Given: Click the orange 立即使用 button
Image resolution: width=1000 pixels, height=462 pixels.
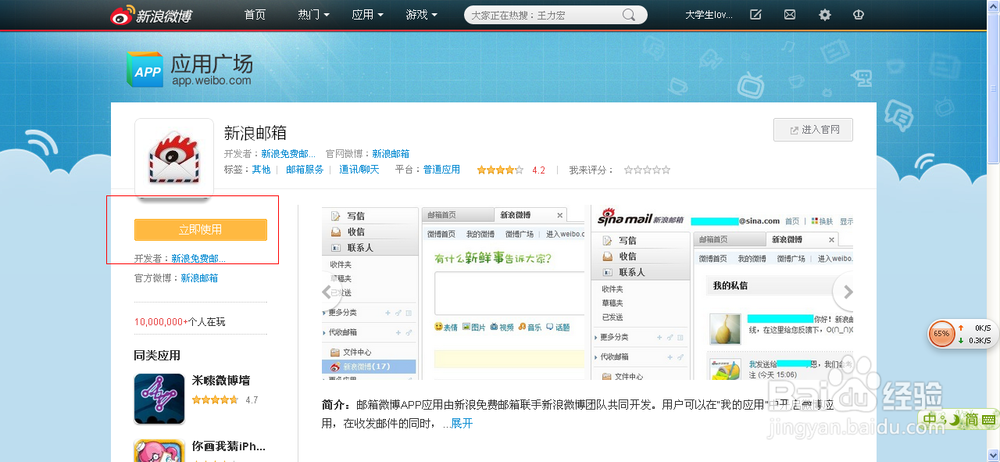Looking at the screenshot, I should coord(200,230).
